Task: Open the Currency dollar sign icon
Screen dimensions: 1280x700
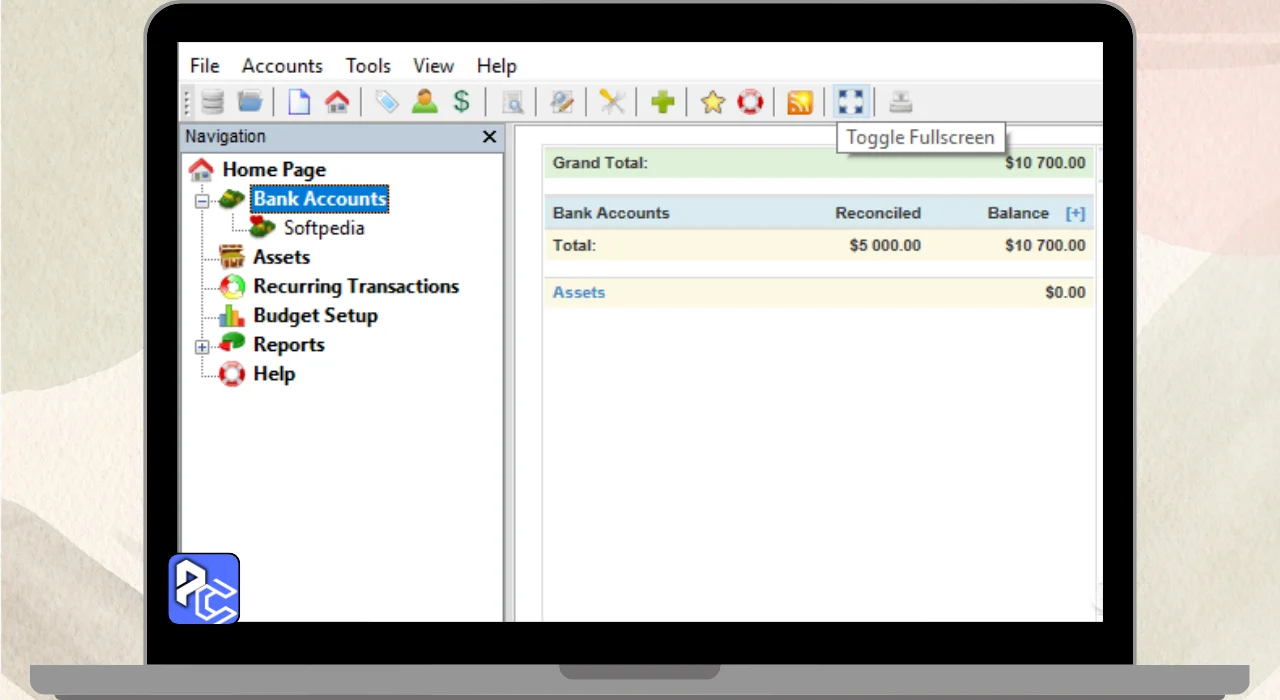Action: (461, 102)
